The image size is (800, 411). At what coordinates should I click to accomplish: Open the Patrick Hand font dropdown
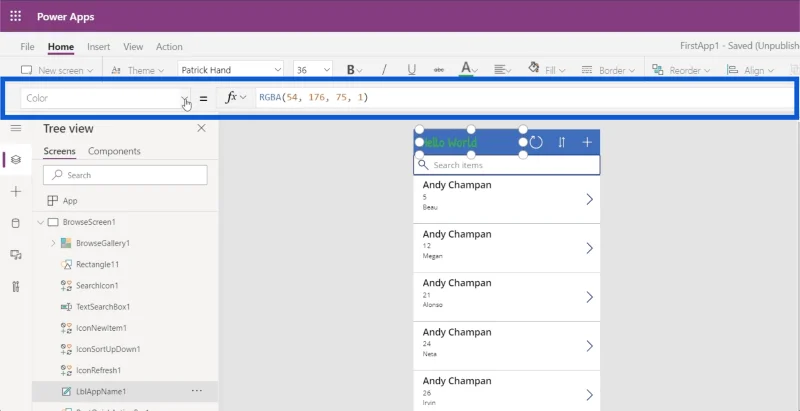coord(231,70)
